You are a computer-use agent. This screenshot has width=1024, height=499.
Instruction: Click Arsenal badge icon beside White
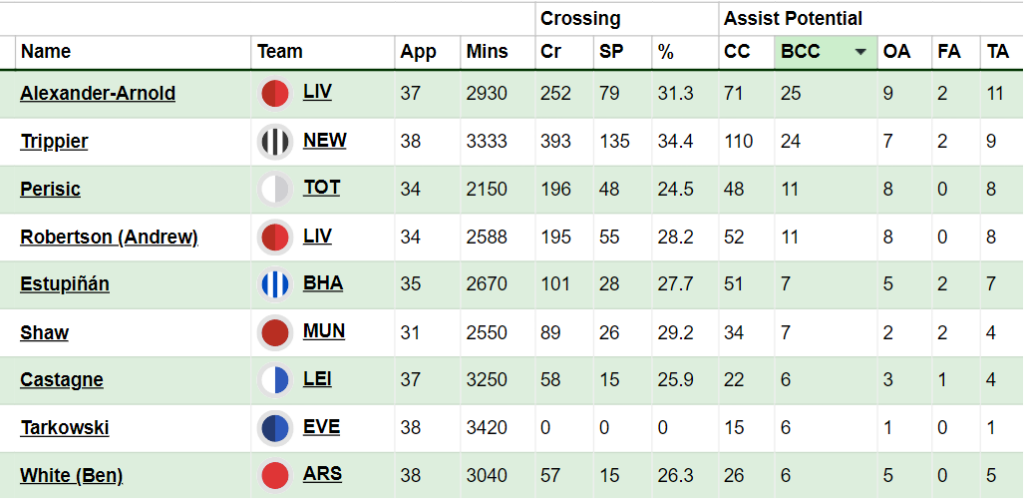[275, 475]
